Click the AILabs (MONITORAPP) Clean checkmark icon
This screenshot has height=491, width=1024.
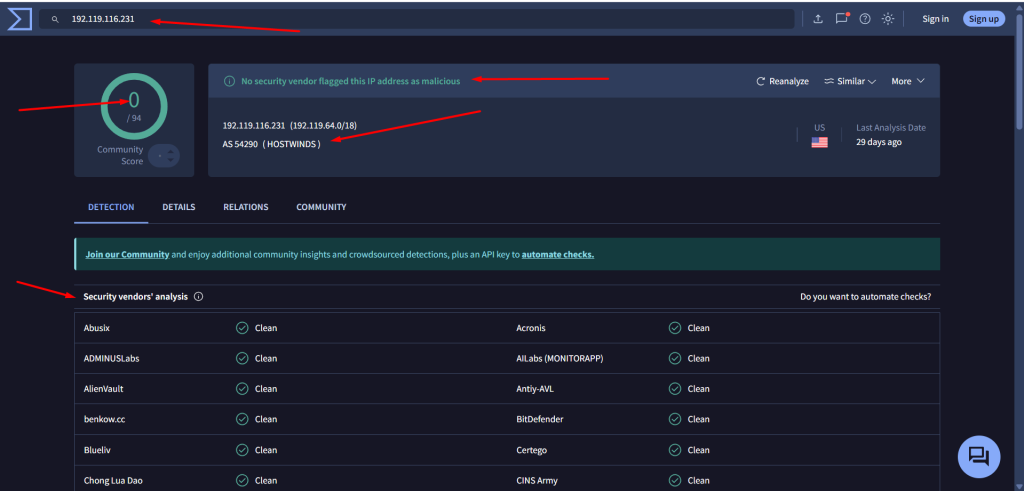click(675, 358)
